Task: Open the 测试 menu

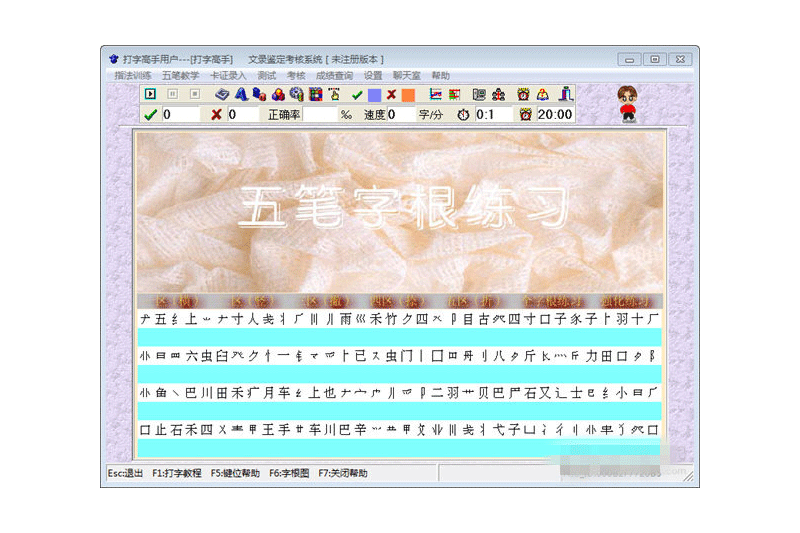Action: (x=266, y=75)
